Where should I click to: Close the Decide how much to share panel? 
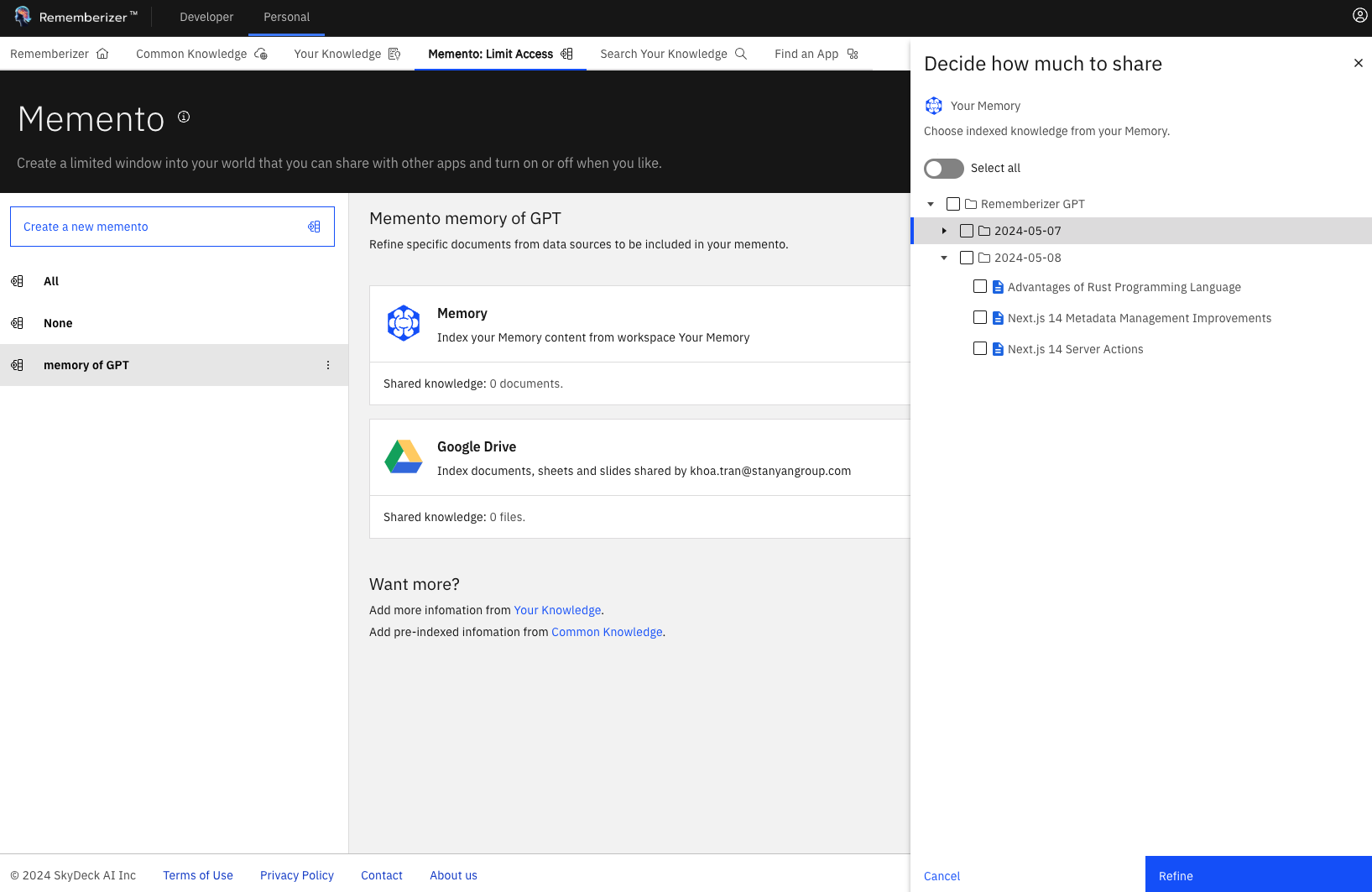(x=1358, y=63)
